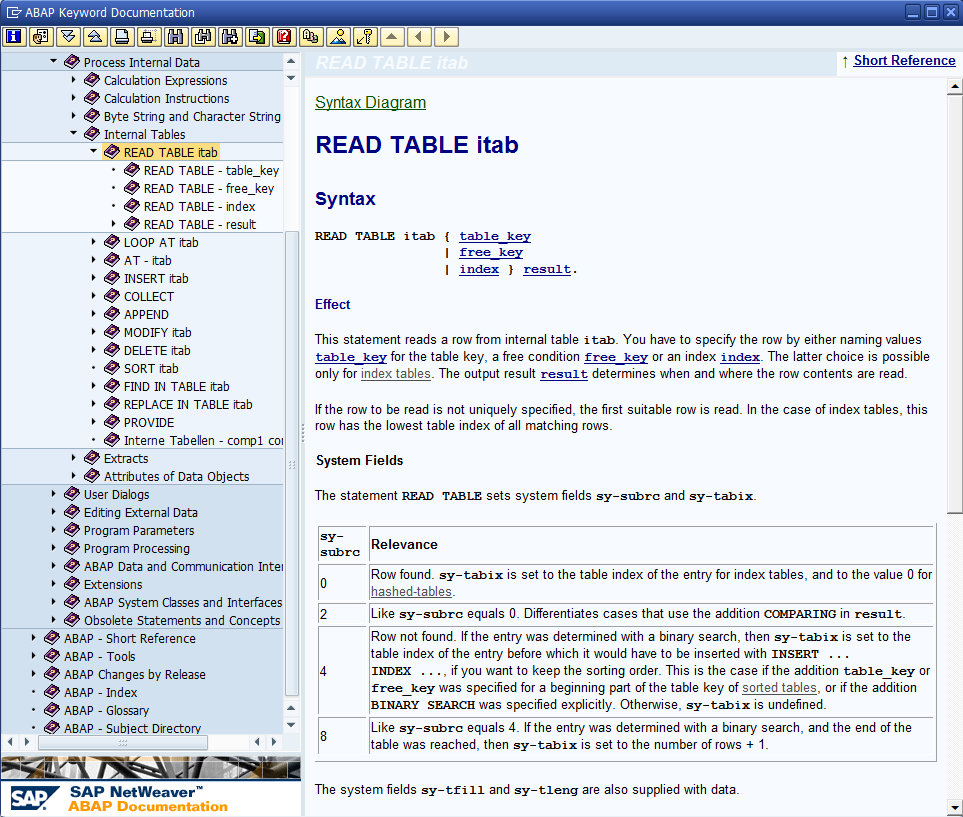Open the 'sorted tables' glossary link
Viewport: 963px width, 817px height.
[779, 687]
